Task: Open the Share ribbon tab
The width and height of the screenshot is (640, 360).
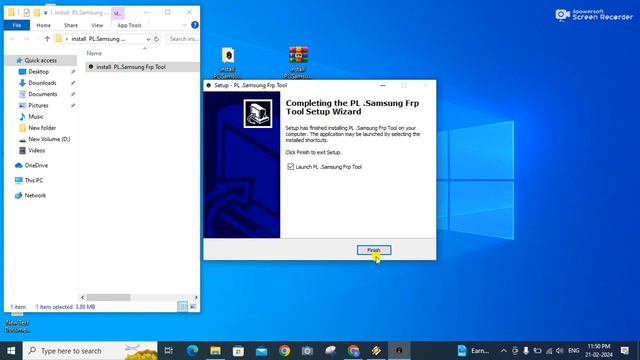Action: 71,25
